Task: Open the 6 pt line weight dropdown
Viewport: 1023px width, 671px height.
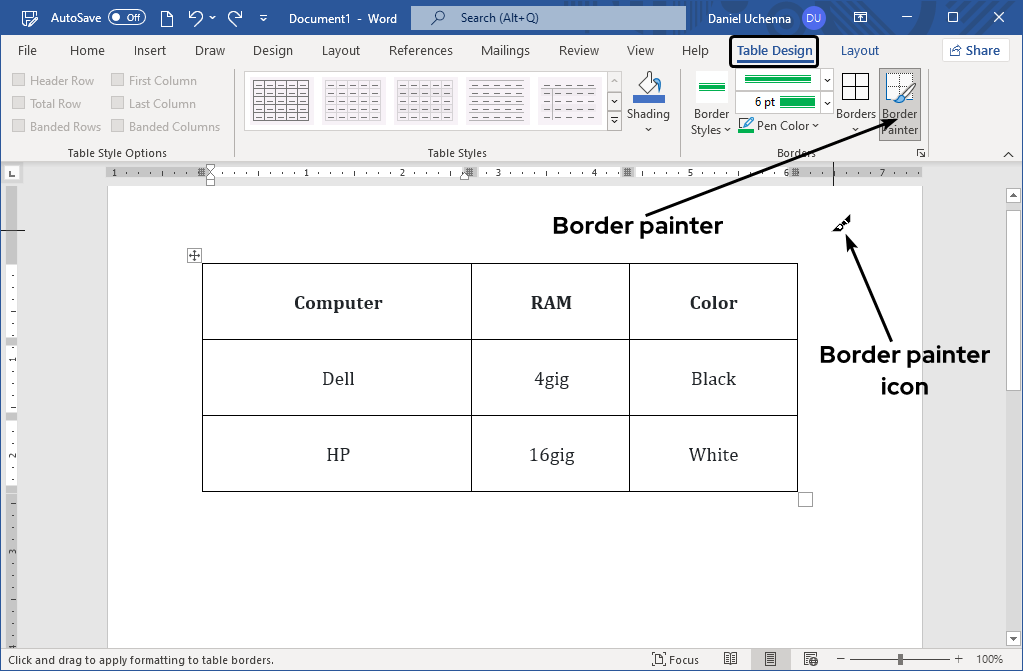Action: [826, 101]
